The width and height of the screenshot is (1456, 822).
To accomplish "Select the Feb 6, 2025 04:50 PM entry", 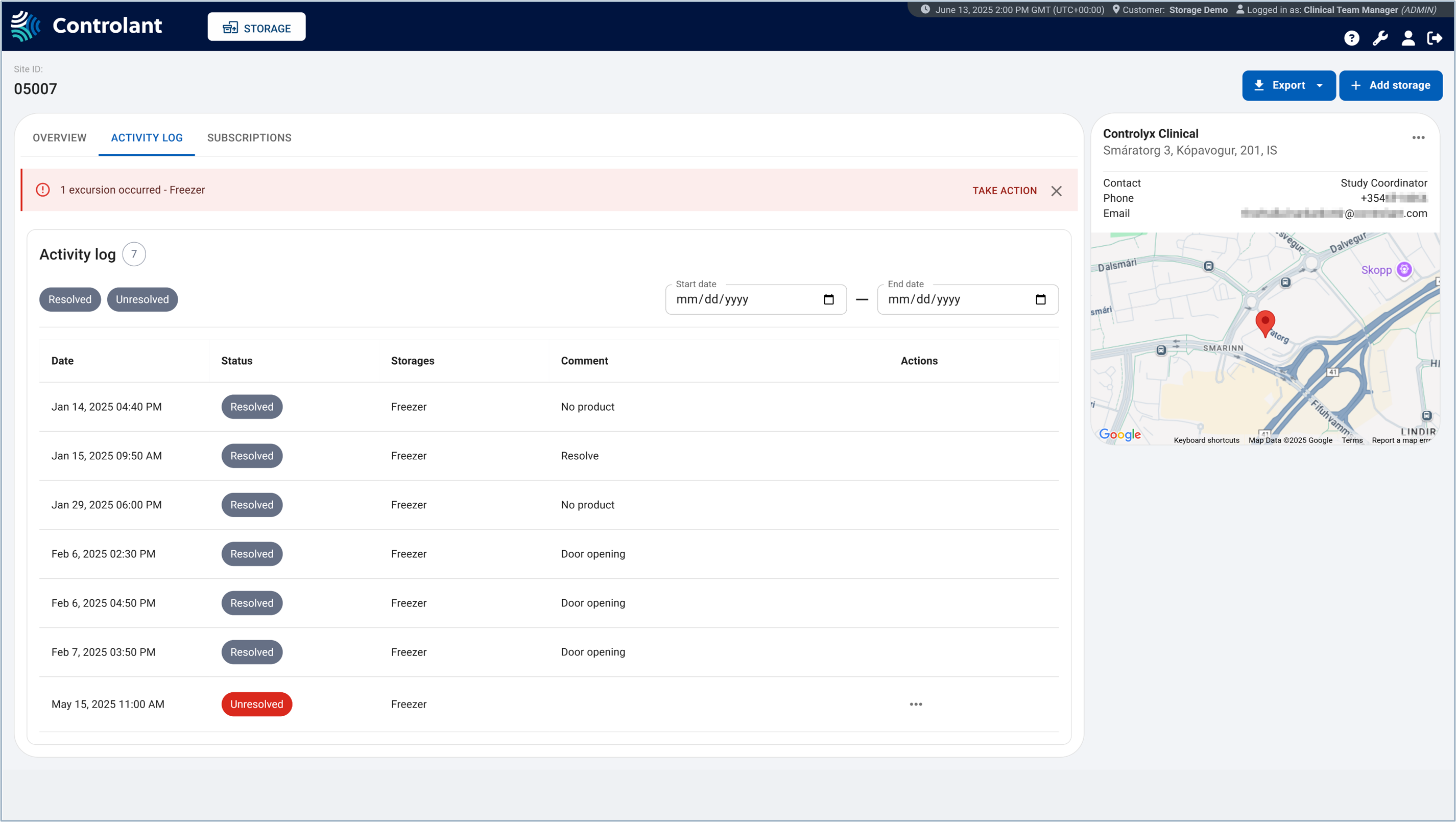I will click(549, 603).
